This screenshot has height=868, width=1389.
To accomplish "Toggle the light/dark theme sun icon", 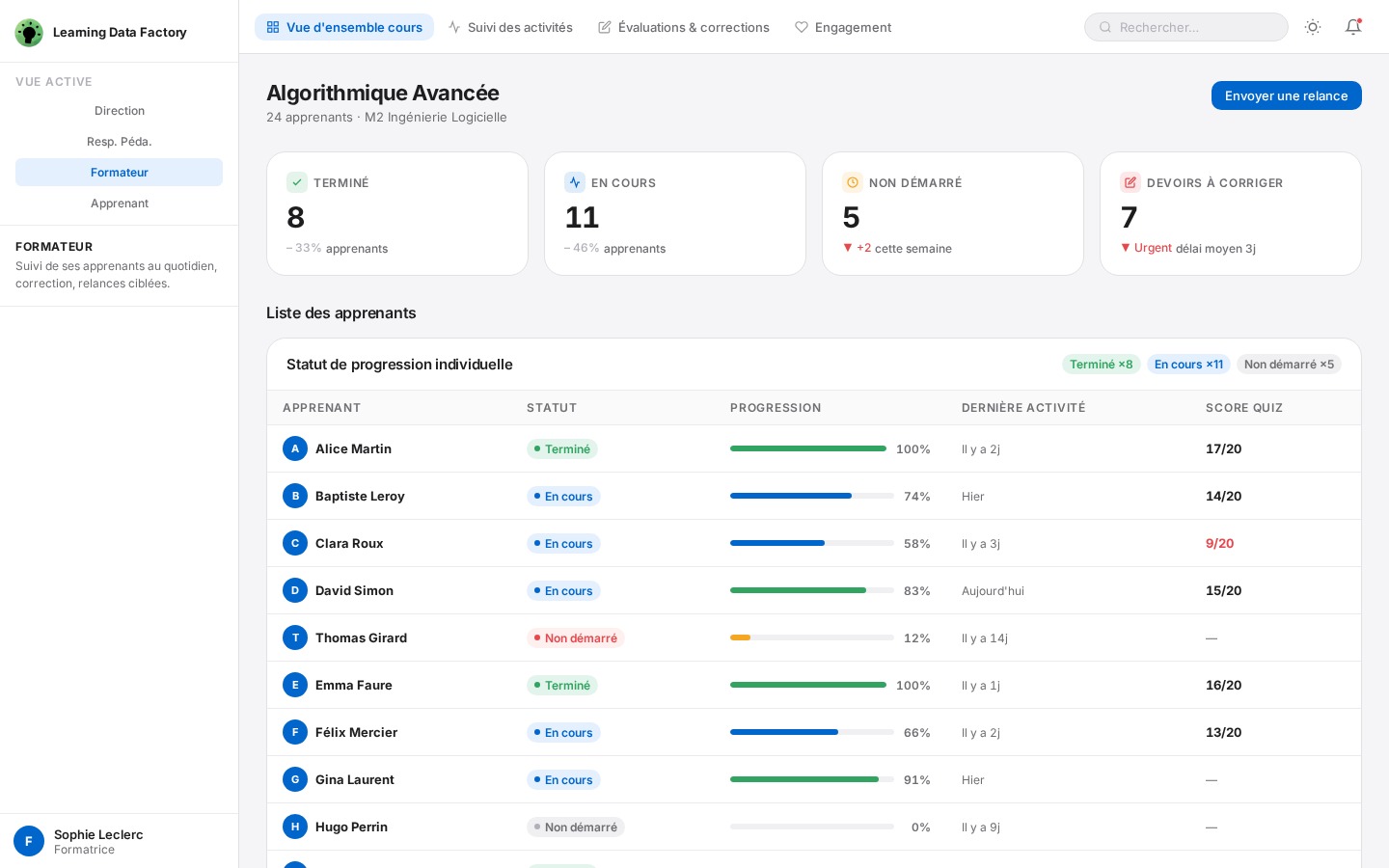I will point(1313,27).
